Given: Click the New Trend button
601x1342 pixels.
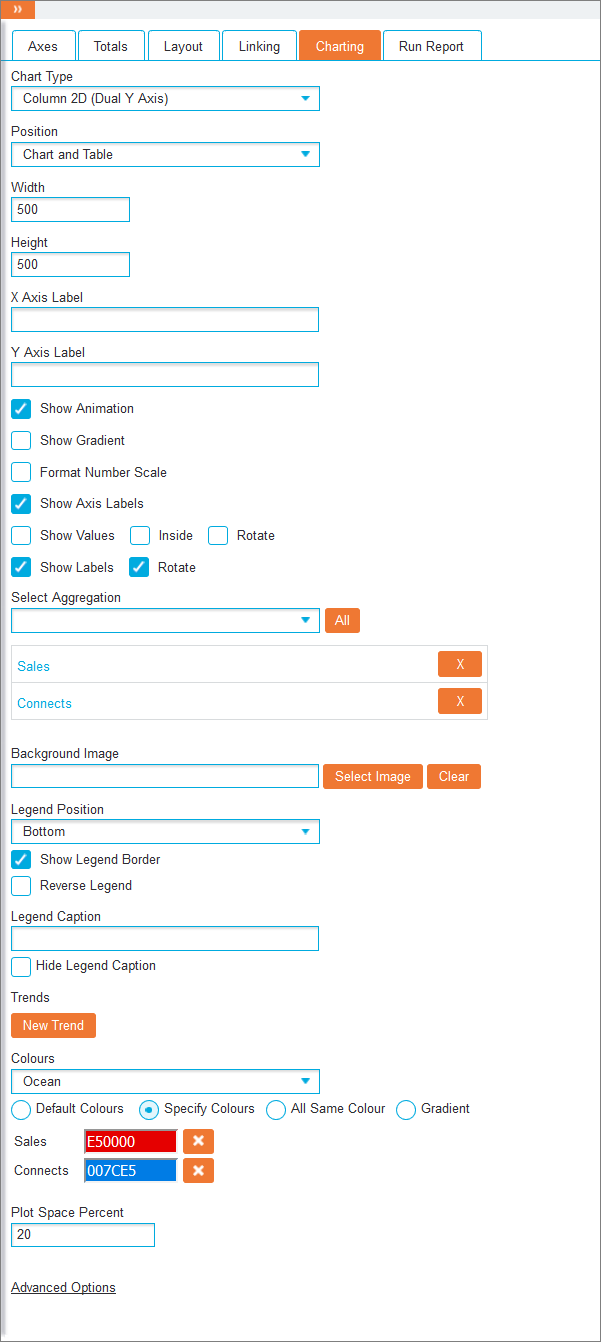Looking at the screenshot, I should [x=53, y=1026].
